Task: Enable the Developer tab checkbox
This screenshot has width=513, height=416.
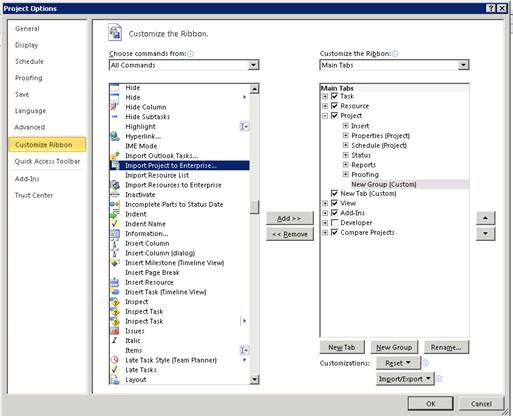Action: (334, 222)
